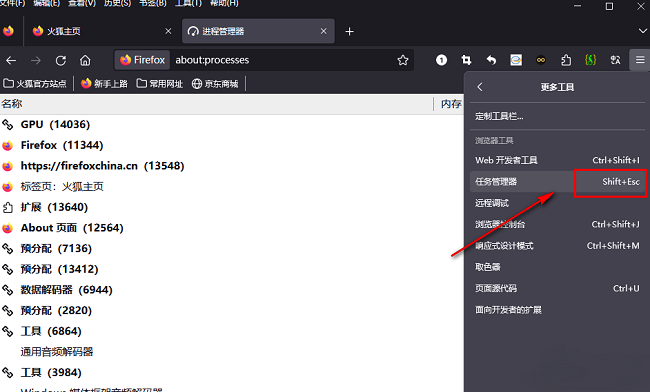Click the 通用音频解码器 sub-row

tap(231, 352)
